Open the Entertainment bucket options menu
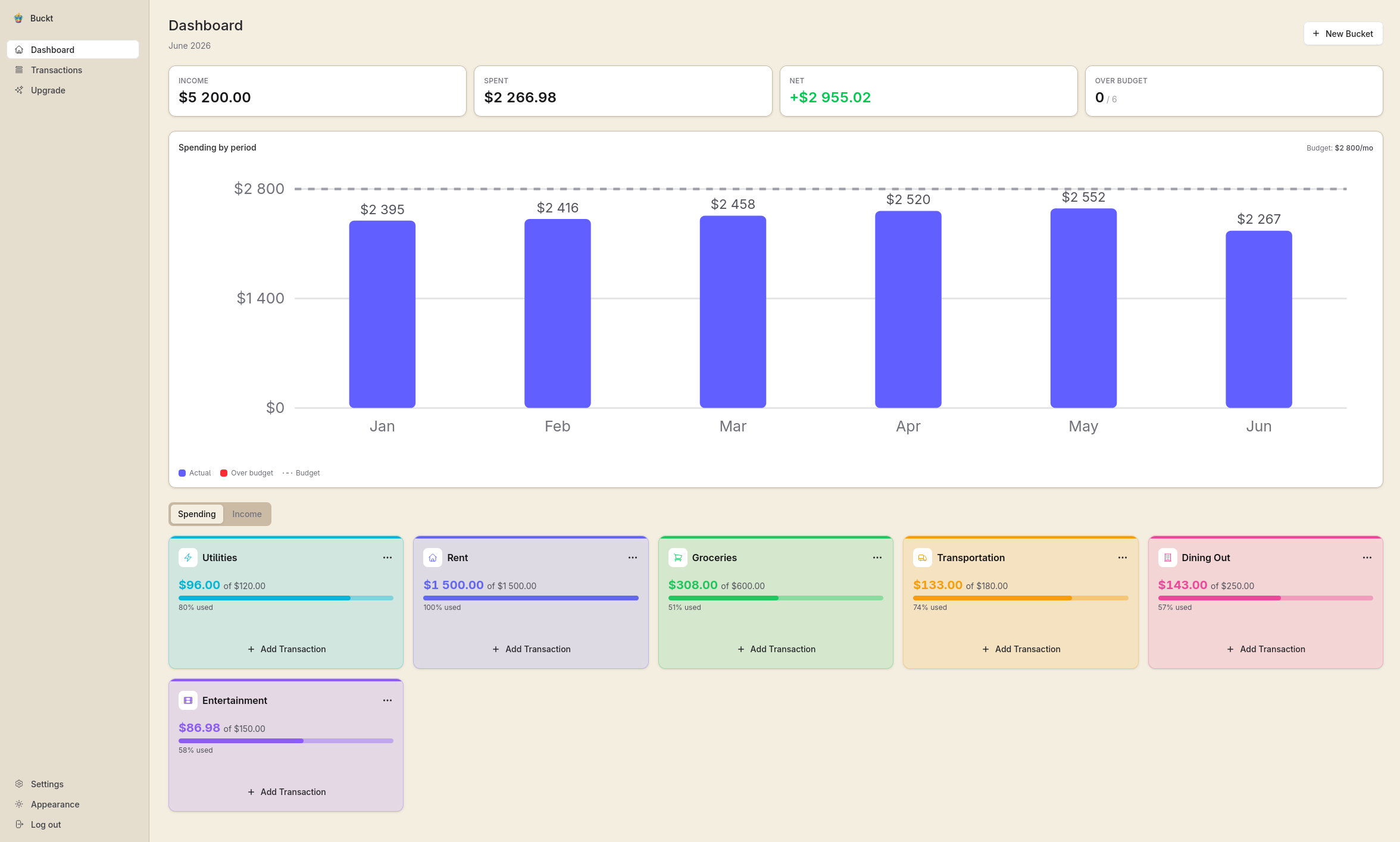 387,700
